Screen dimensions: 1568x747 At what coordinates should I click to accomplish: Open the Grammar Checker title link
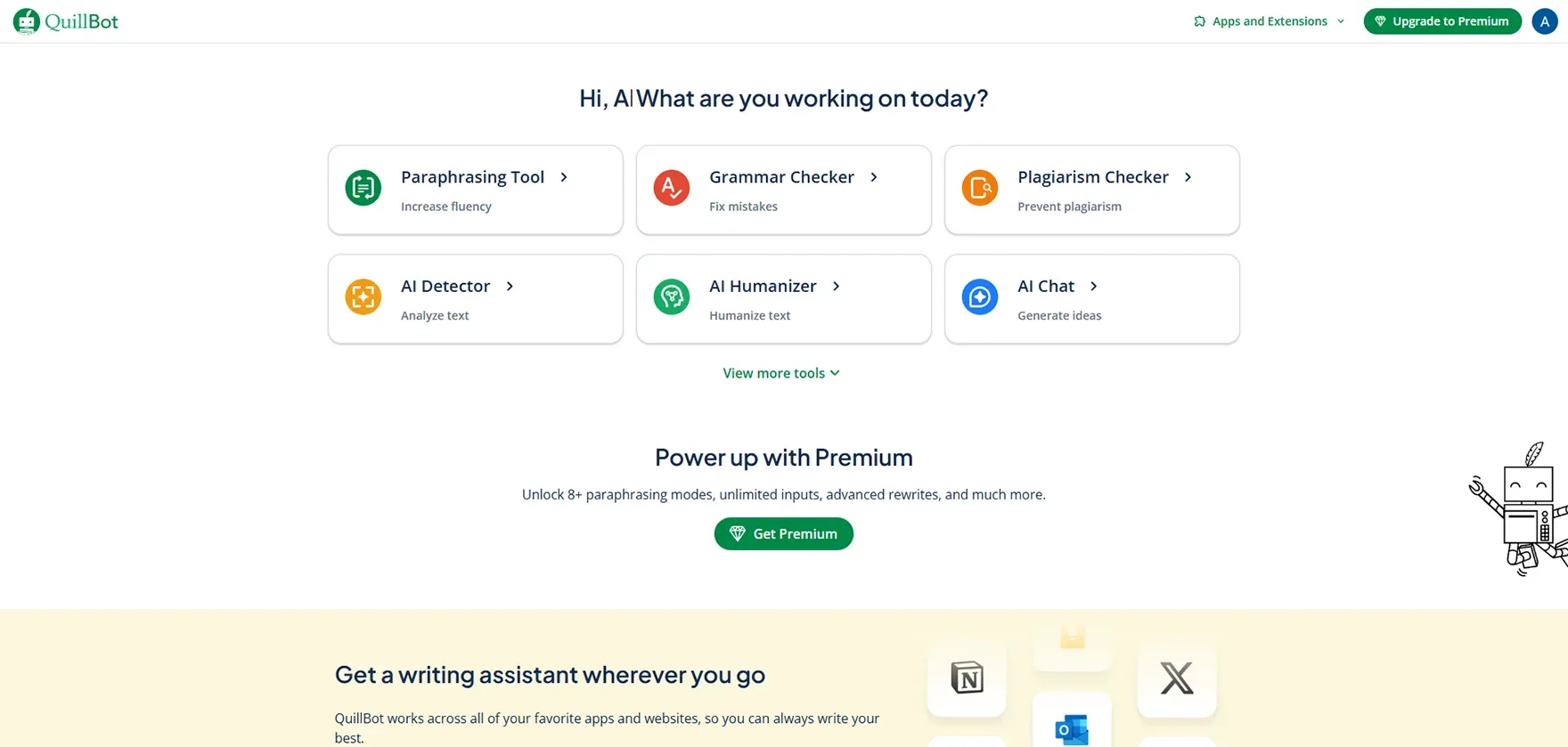781,177
